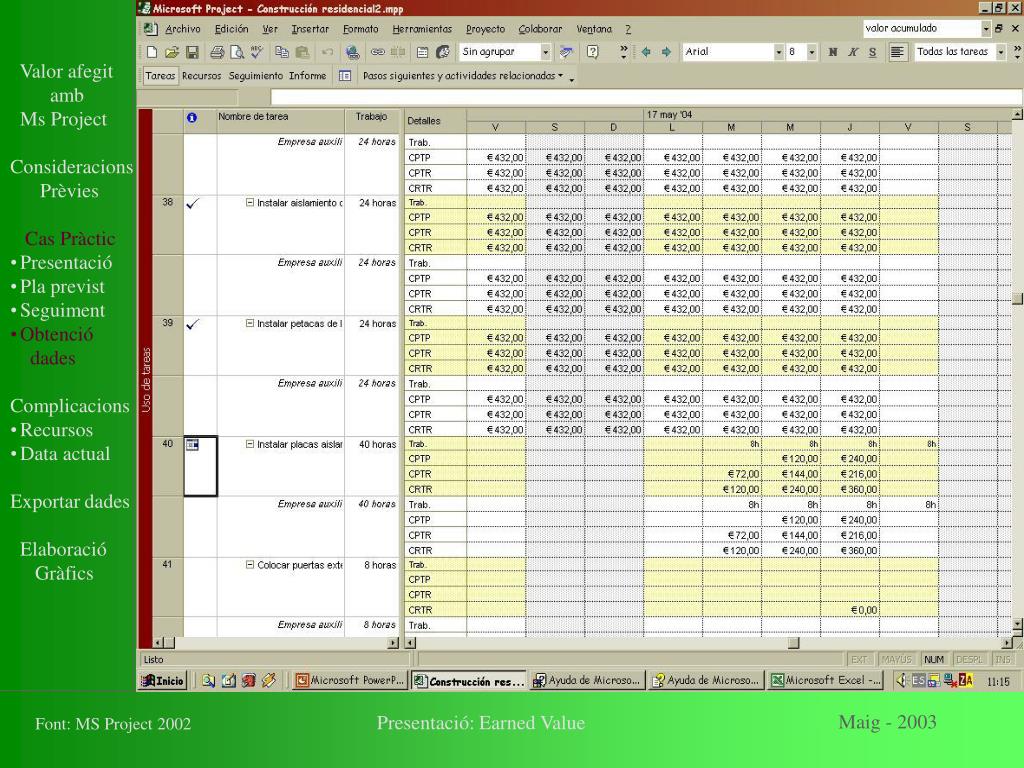Click the Tareas button in Project Guide

160,76
